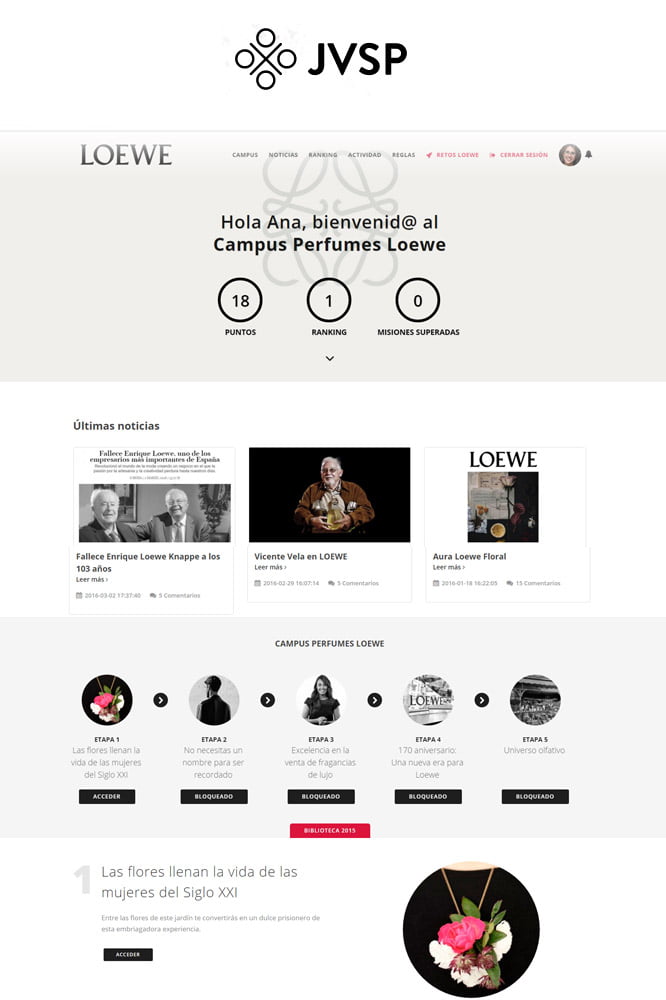Image resolution: width=666 pixels, height=1000 pixels.
Task: Open Leer más under Vicente Vela
Action: coord(270,567)
